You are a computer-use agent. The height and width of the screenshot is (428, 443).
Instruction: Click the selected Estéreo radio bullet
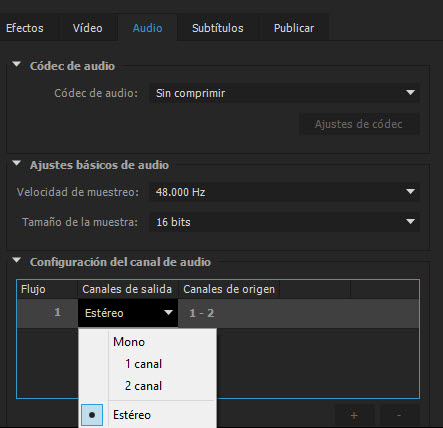click(x=92, y=415)
